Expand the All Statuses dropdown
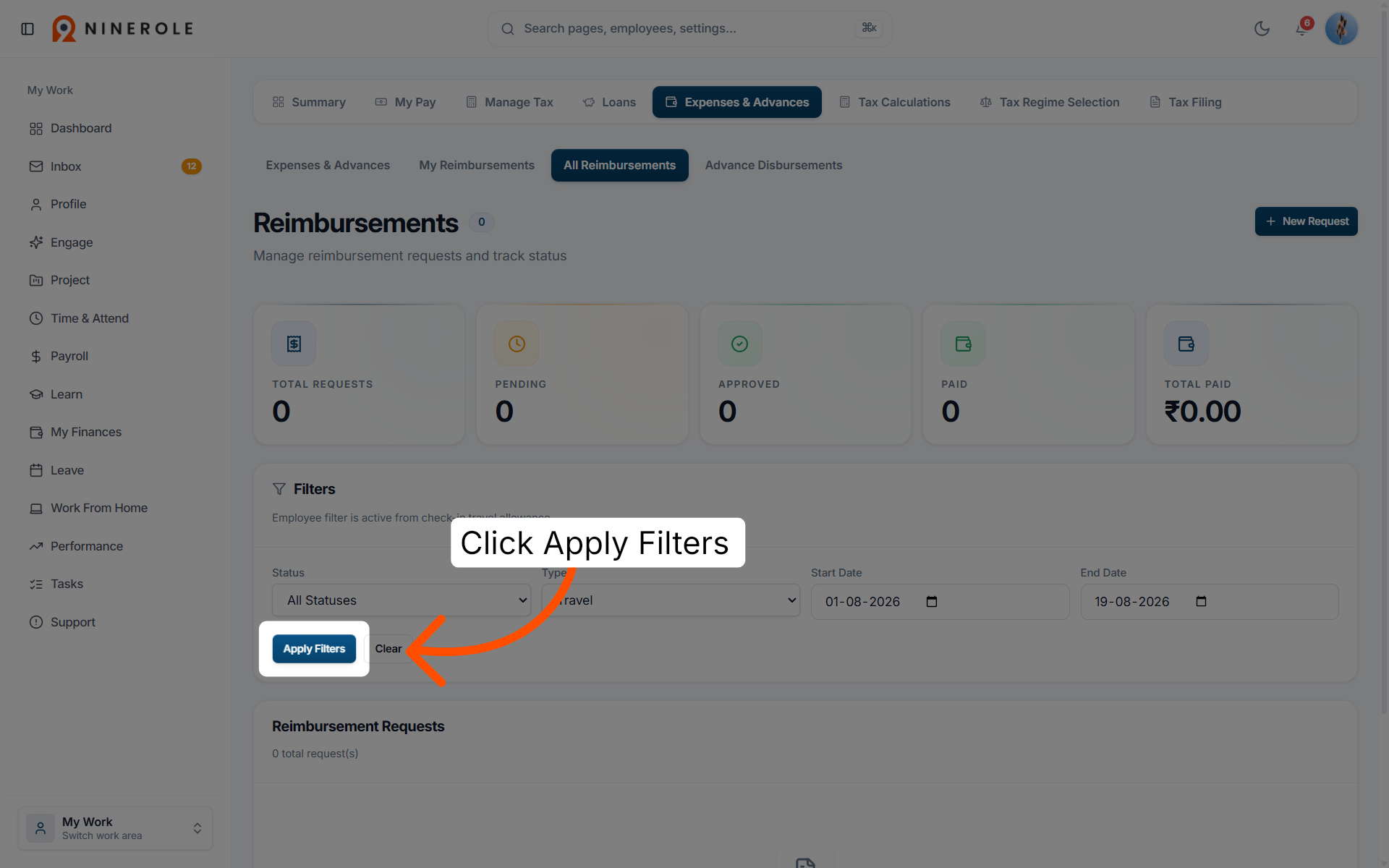Screen dimensions: 1389x868 coord(402,600)
